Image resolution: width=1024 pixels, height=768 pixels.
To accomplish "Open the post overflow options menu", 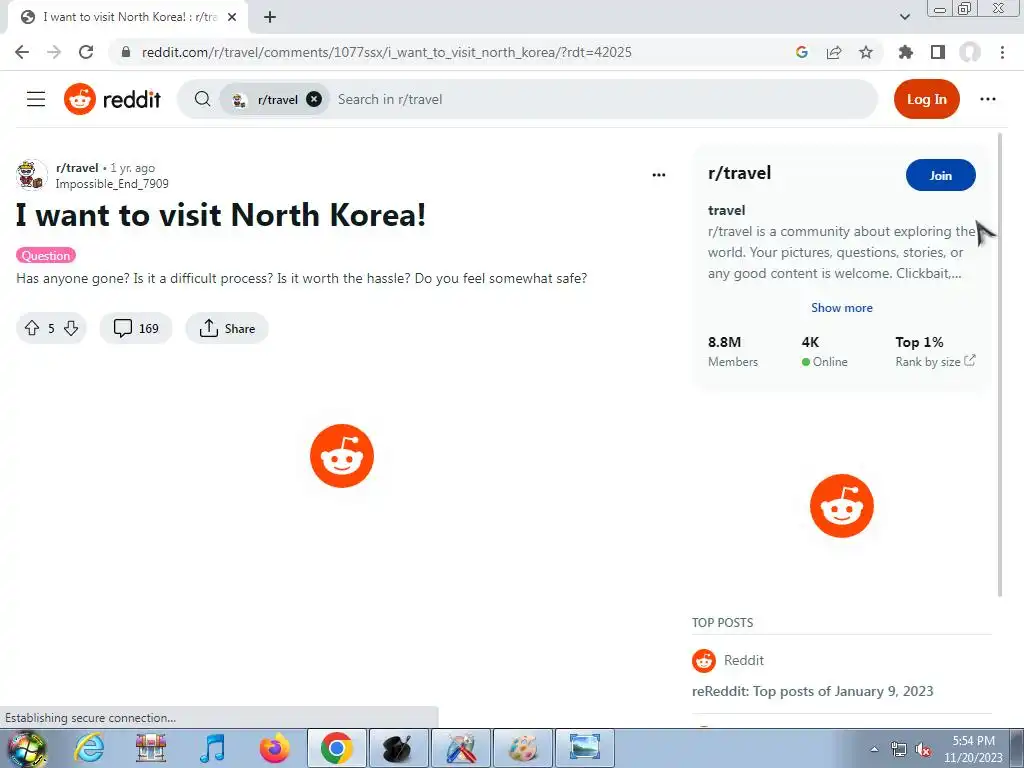I will point(658,175).
